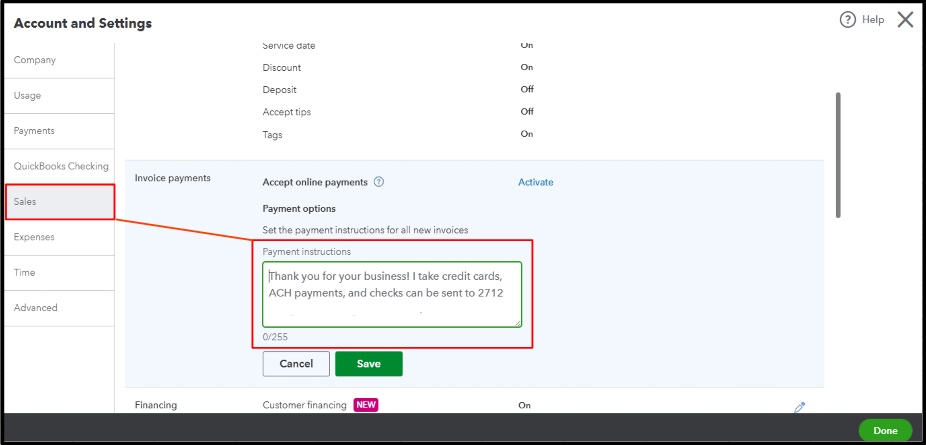Save the payment instructions
The height and width of the screenshot is (445, 926).
point(369,364)
